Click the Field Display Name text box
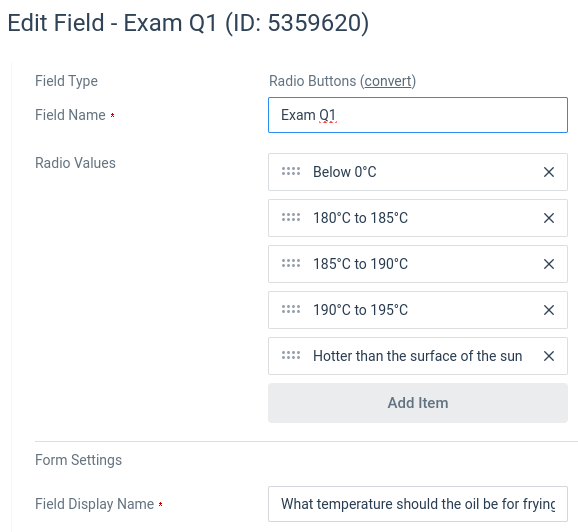578x532 pixels. [418, 504]
